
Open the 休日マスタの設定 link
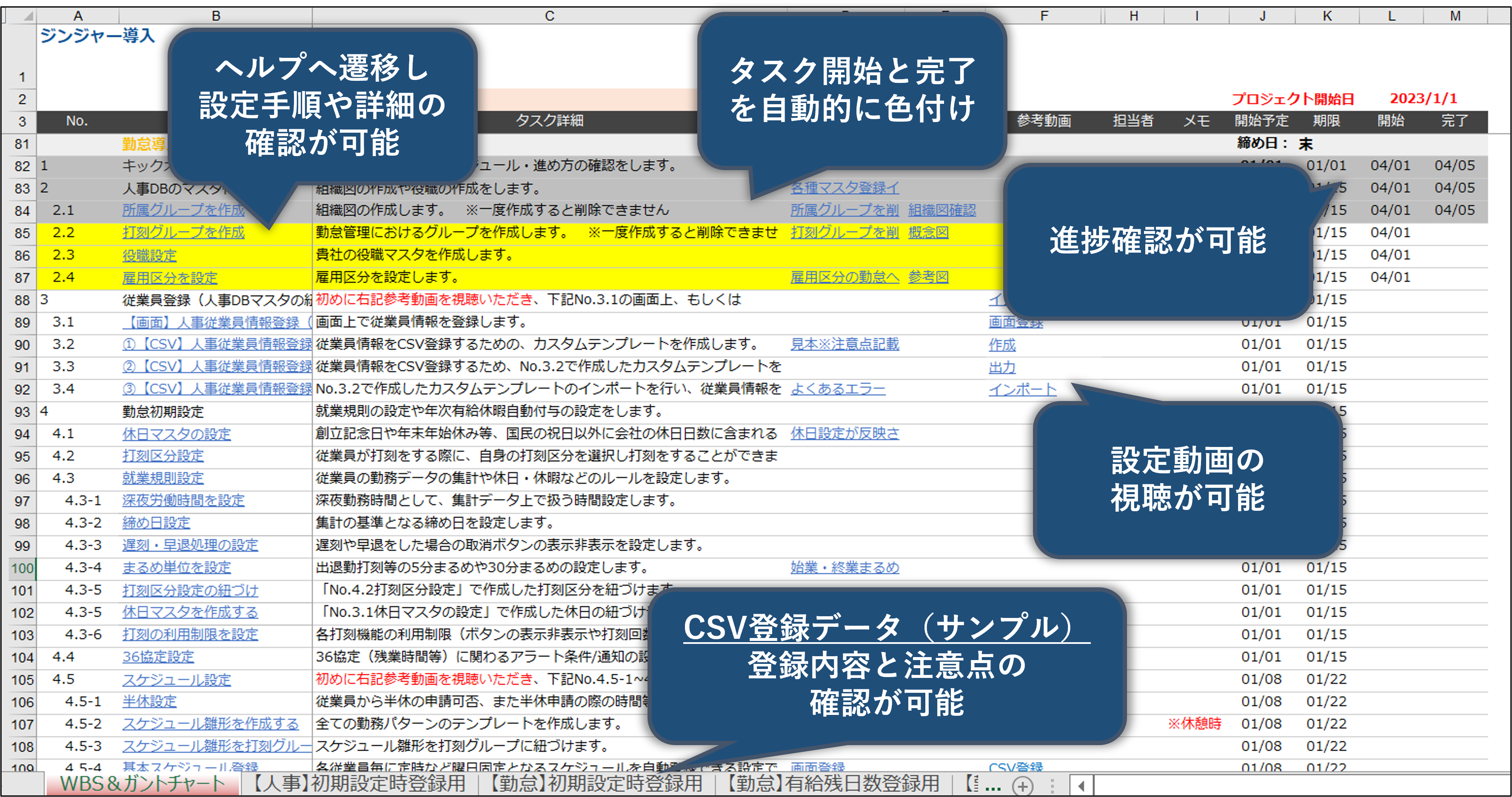(176, 434)
